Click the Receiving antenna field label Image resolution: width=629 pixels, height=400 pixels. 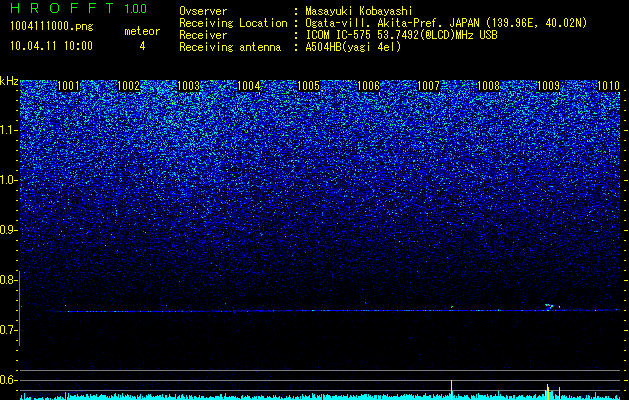[x=230, y=47]
